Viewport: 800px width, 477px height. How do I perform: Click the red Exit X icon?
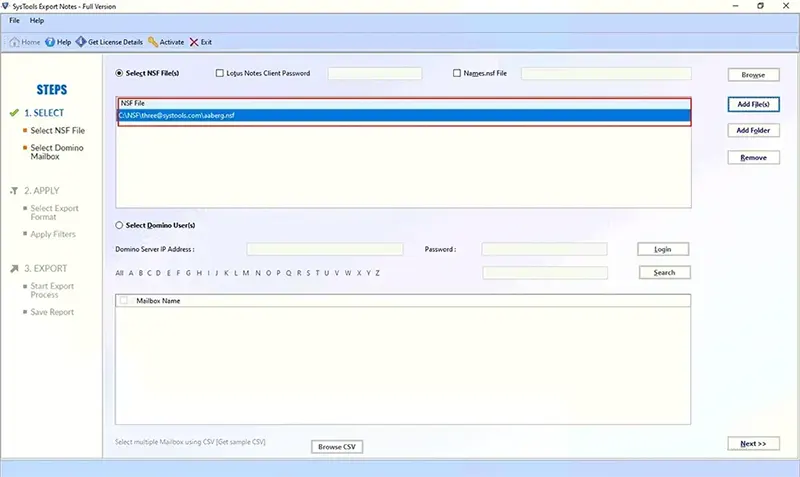tap(194, 42)
